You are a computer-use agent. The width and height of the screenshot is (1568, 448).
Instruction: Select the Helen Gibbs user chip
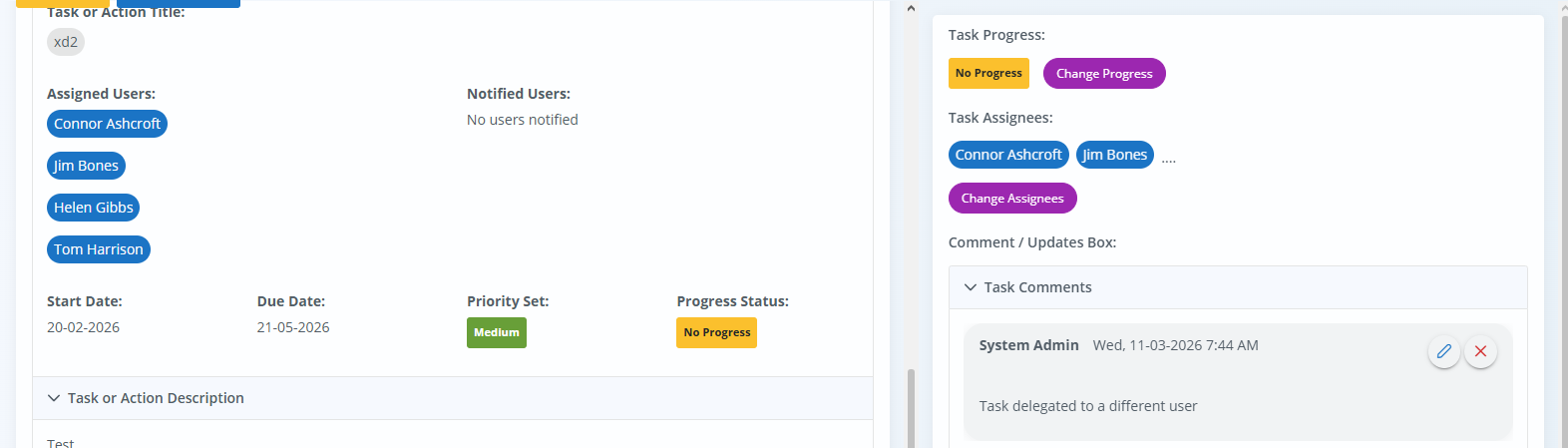coord(93,208)
